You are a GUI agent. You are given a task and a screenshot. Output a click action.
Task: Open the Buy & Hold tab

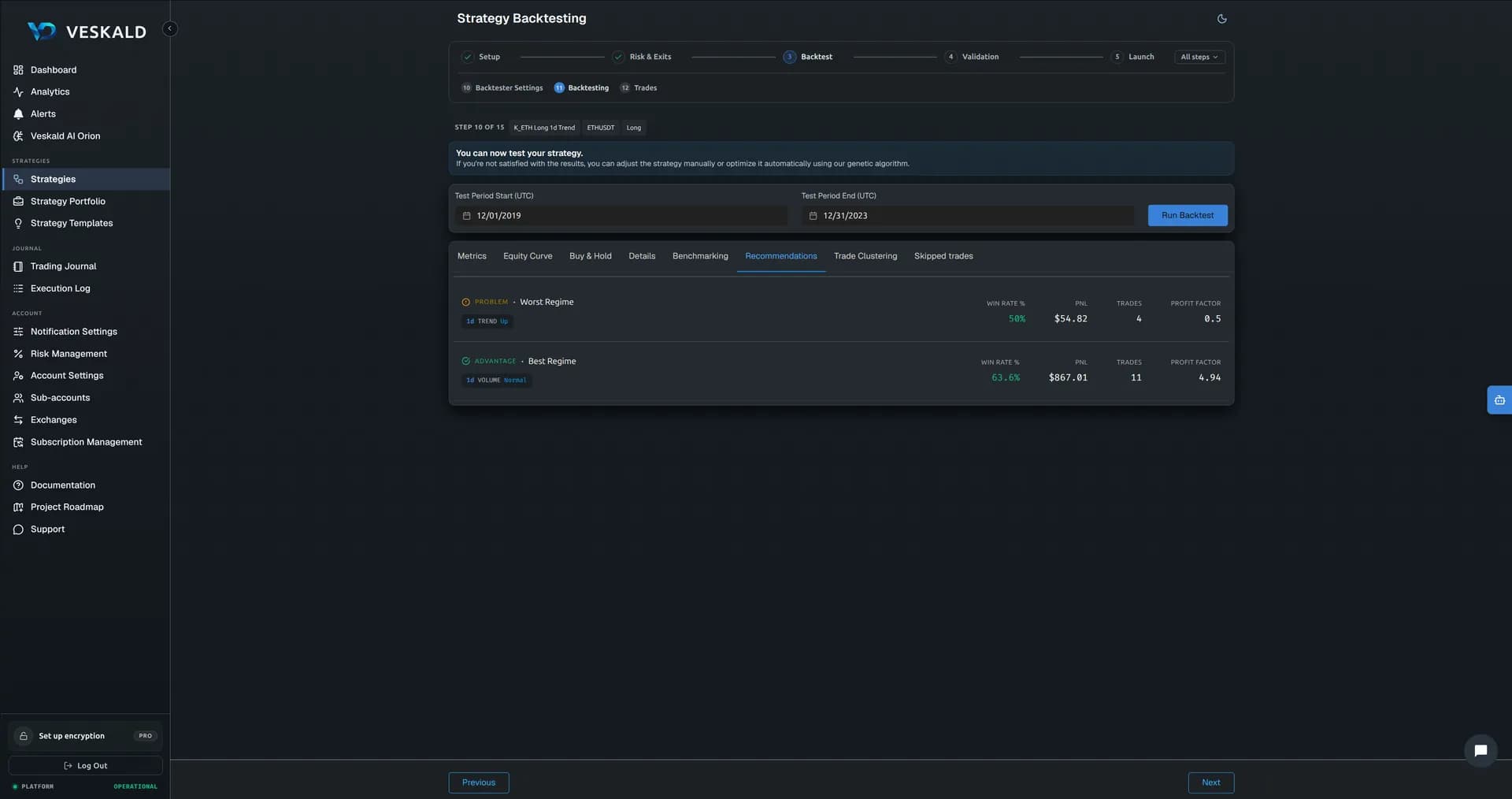pos(590,256)
